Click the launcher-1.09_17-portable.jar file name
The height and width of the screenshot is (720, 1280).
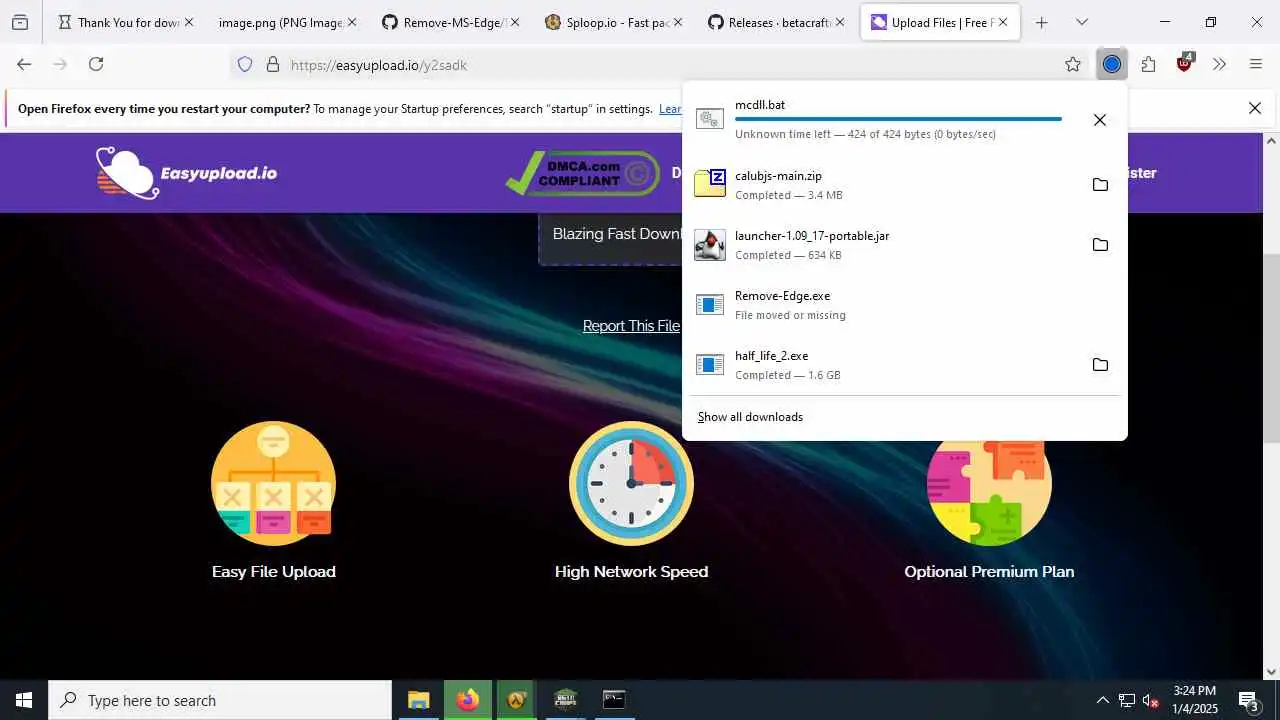click(812, 236)
